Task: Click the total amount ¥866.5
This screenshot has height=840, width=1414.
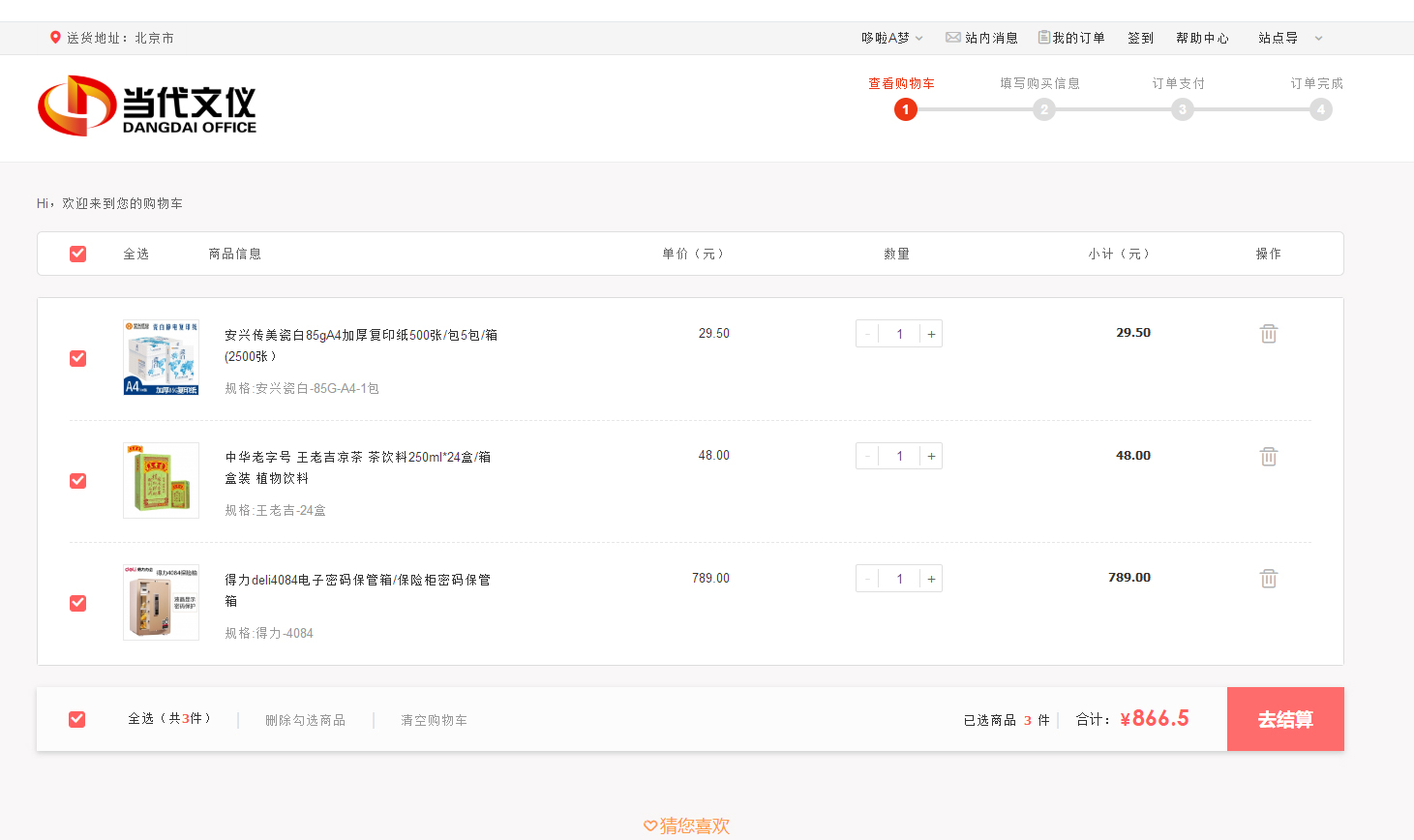Action: point(1155,718)
